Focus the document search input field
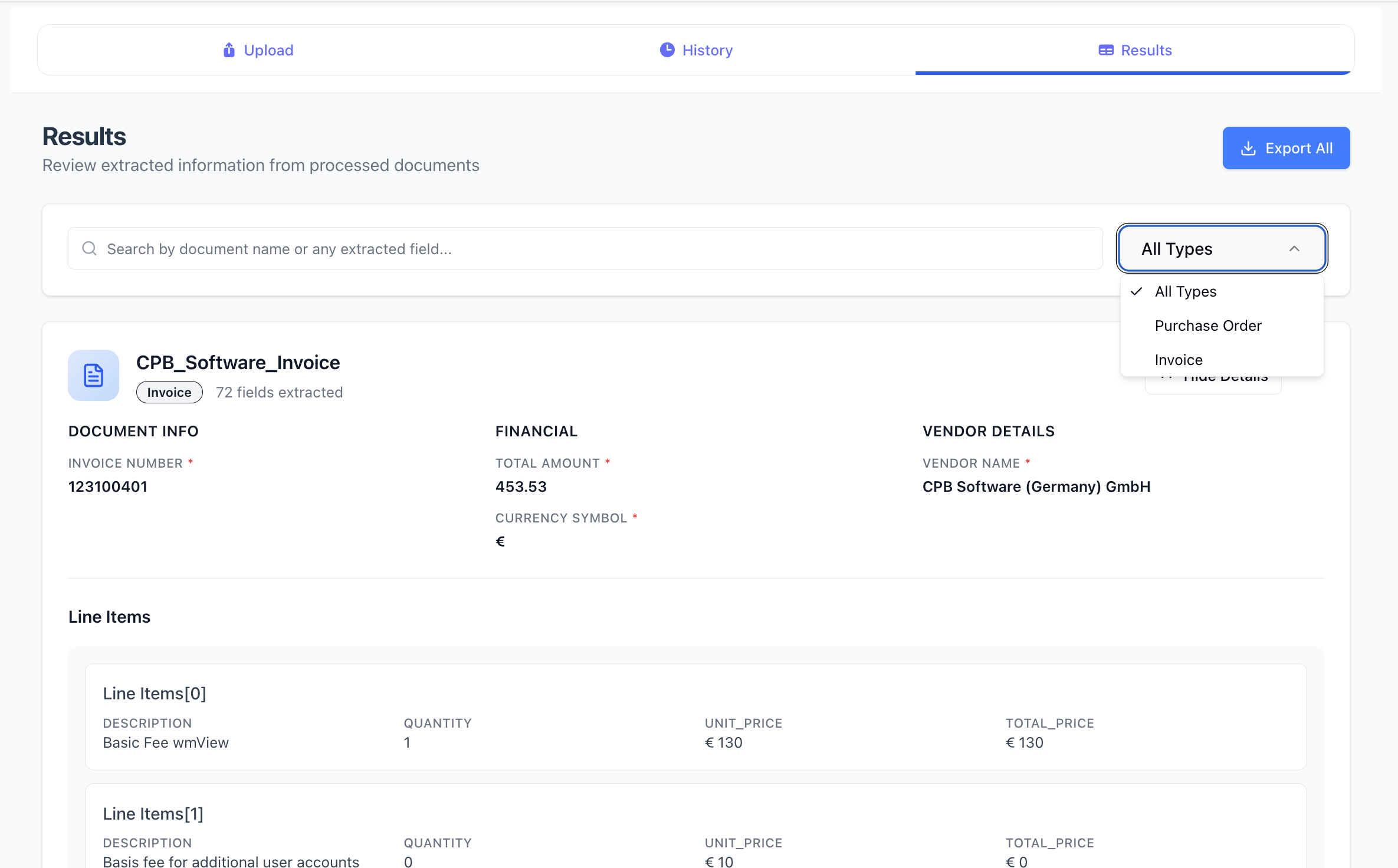 (590, 249)
